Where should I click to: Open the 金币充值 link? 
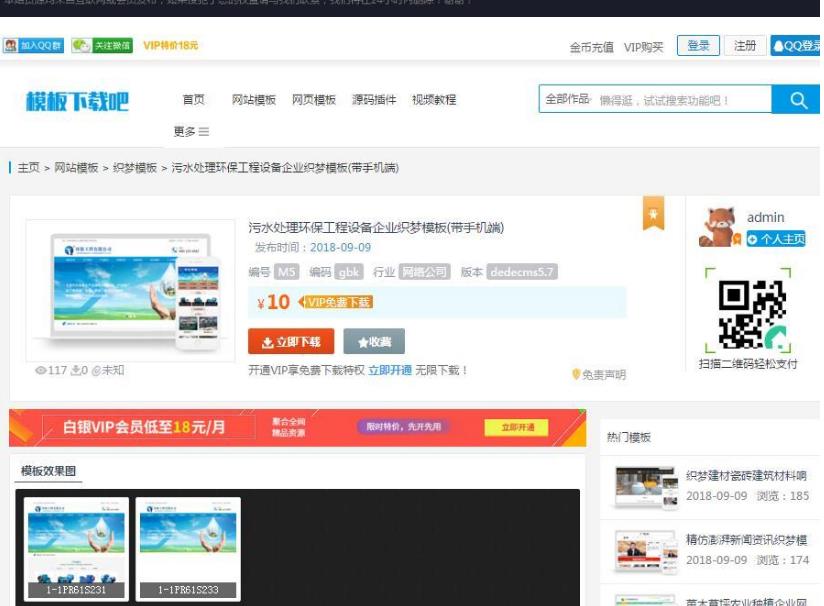[592, 47]
